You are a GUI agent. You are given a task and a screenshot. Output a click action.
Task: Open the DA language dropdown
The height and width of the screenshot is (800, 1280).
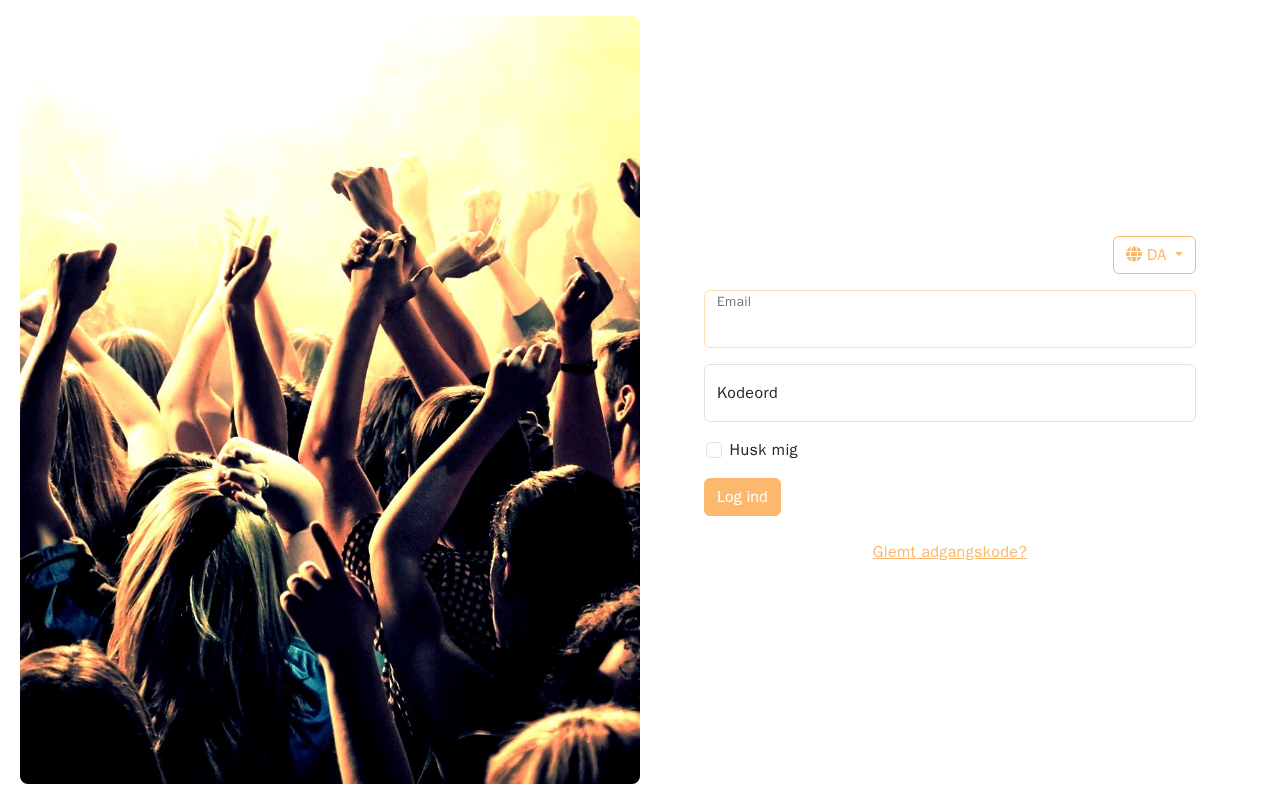1154,255
